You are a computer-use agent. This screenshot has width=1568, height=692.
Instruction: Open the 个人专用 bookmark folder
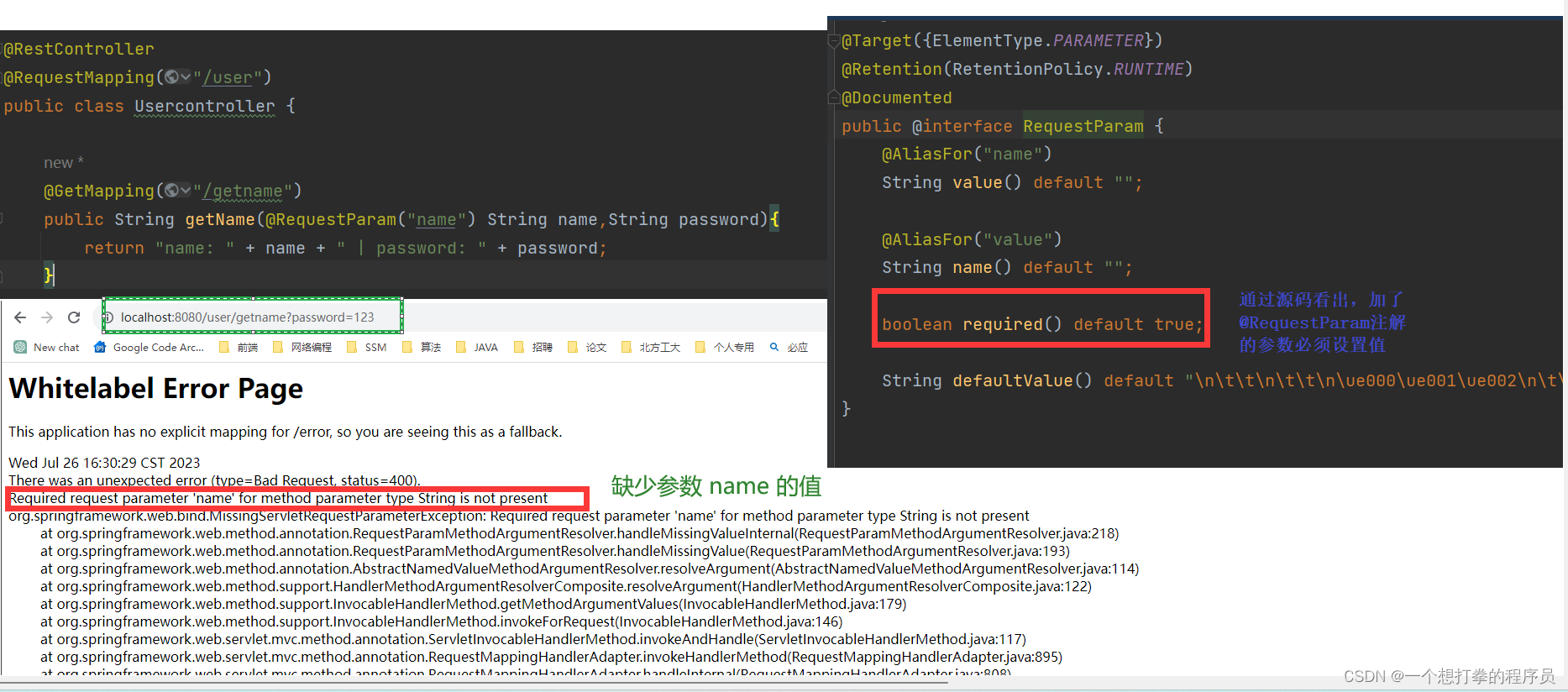[x=725, y=347]
